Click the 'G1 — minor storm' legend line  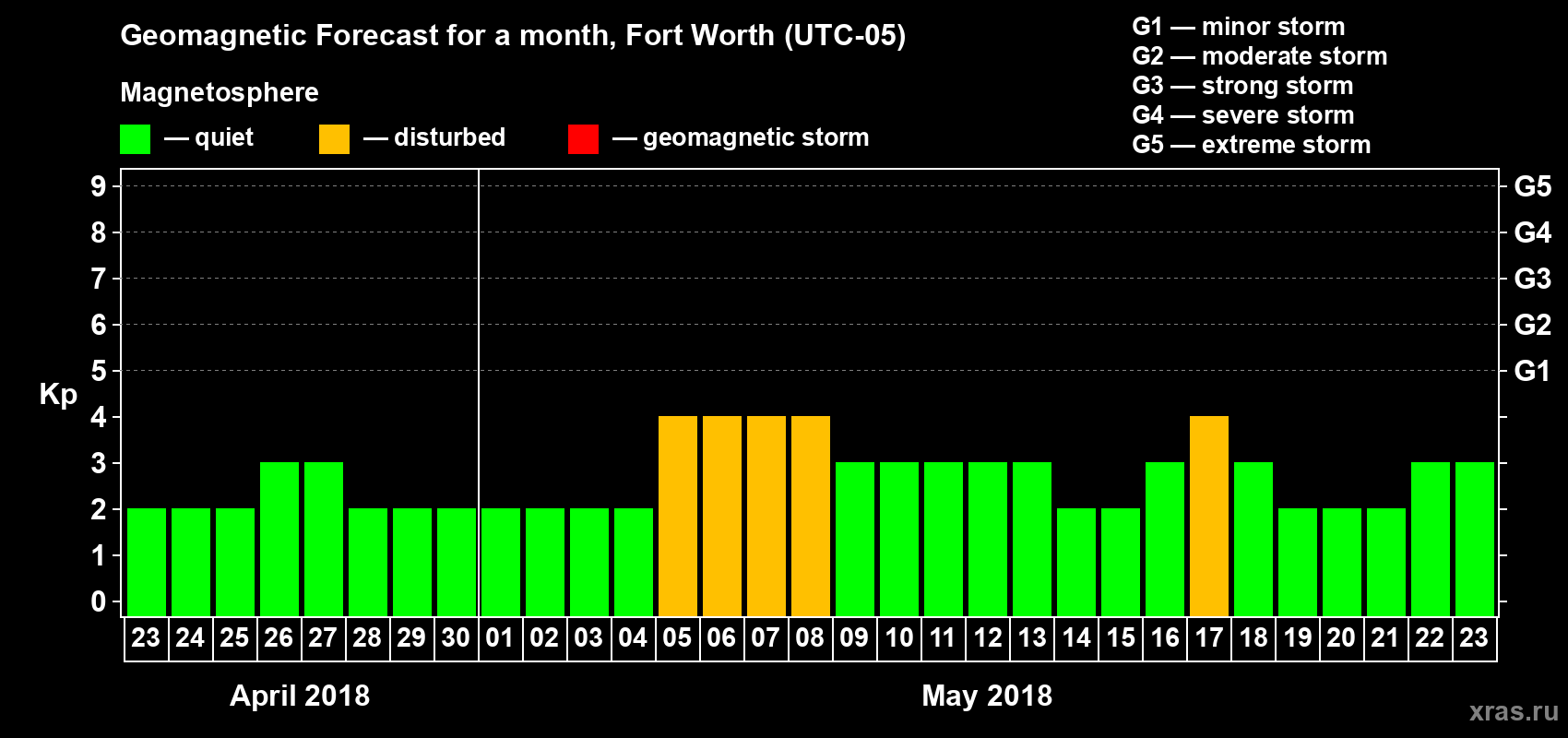click(x=1239, y=27)
